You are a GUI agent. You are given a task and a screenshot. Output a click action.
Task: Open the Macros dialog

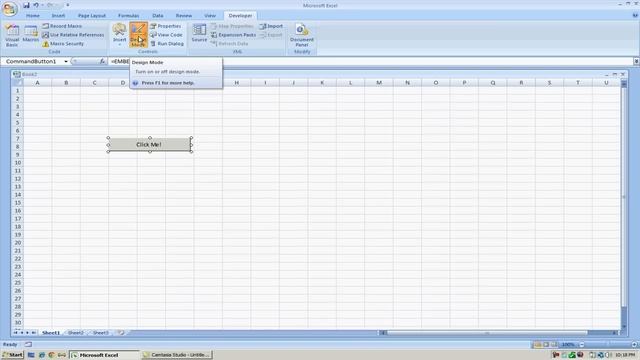point(31,33)
